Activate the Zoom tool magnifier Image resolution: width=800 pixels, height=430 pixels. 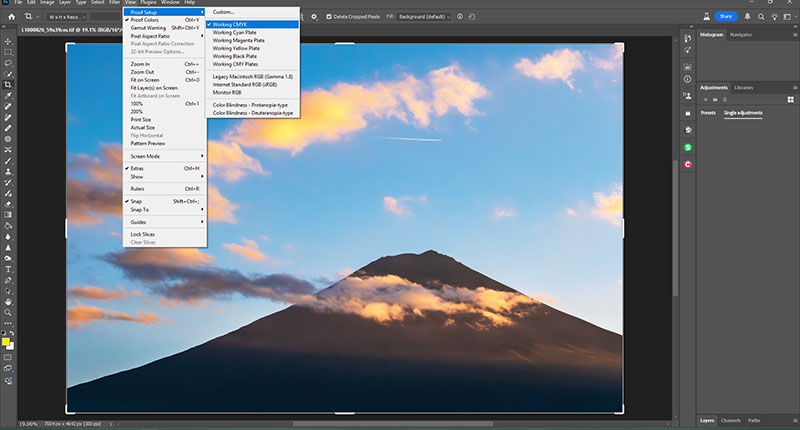click(x=8, y=312)
